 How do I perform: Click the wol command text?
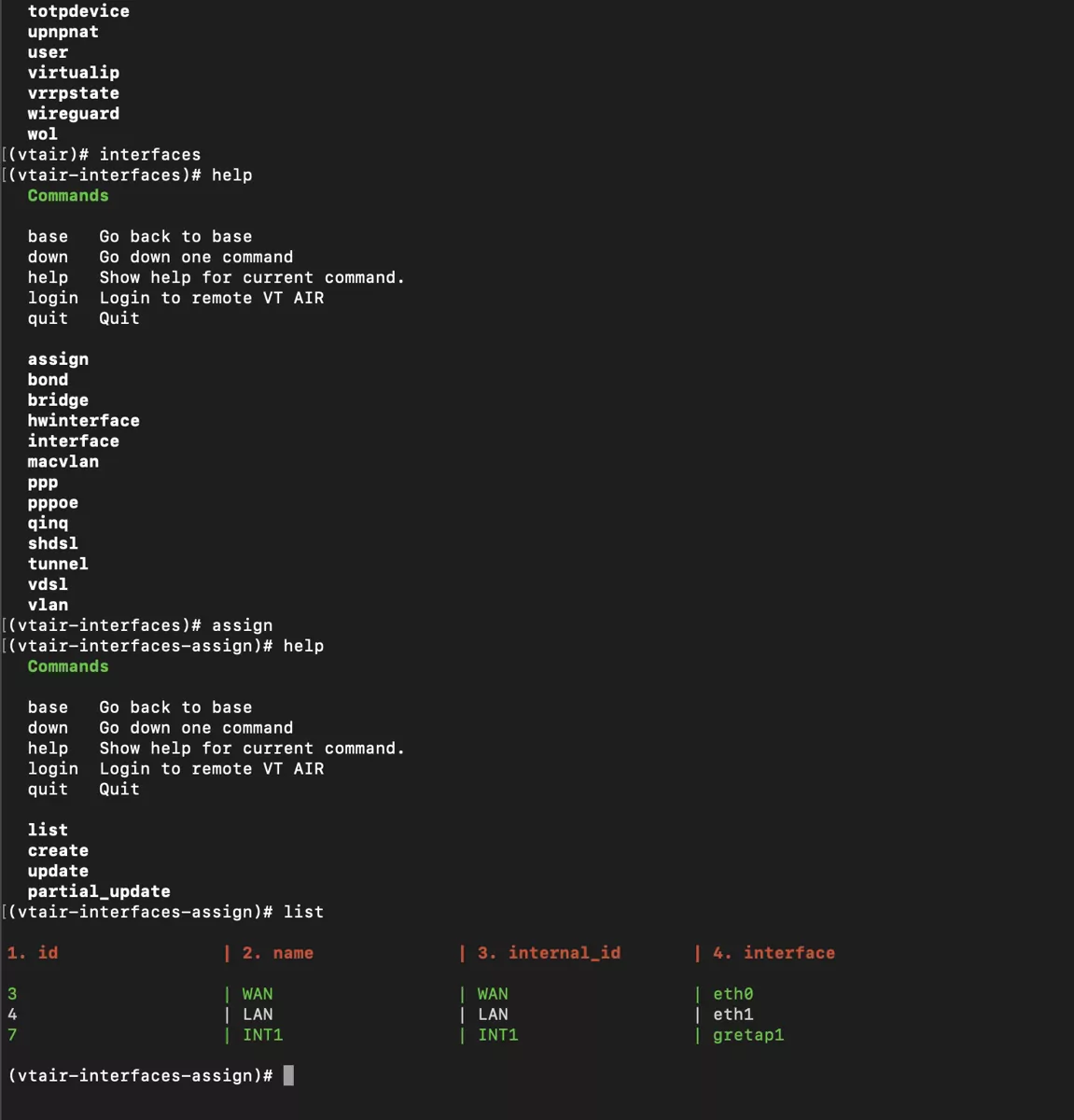coord(44,133)
